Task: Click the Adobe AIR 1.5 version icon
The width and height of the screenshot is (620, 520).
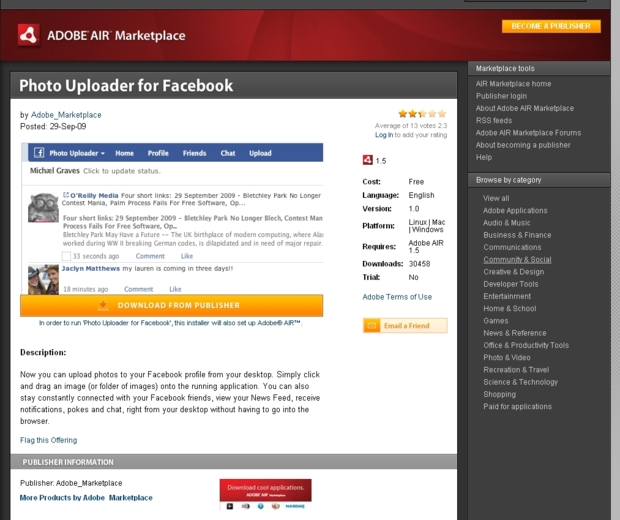Action: coord(367,160)
